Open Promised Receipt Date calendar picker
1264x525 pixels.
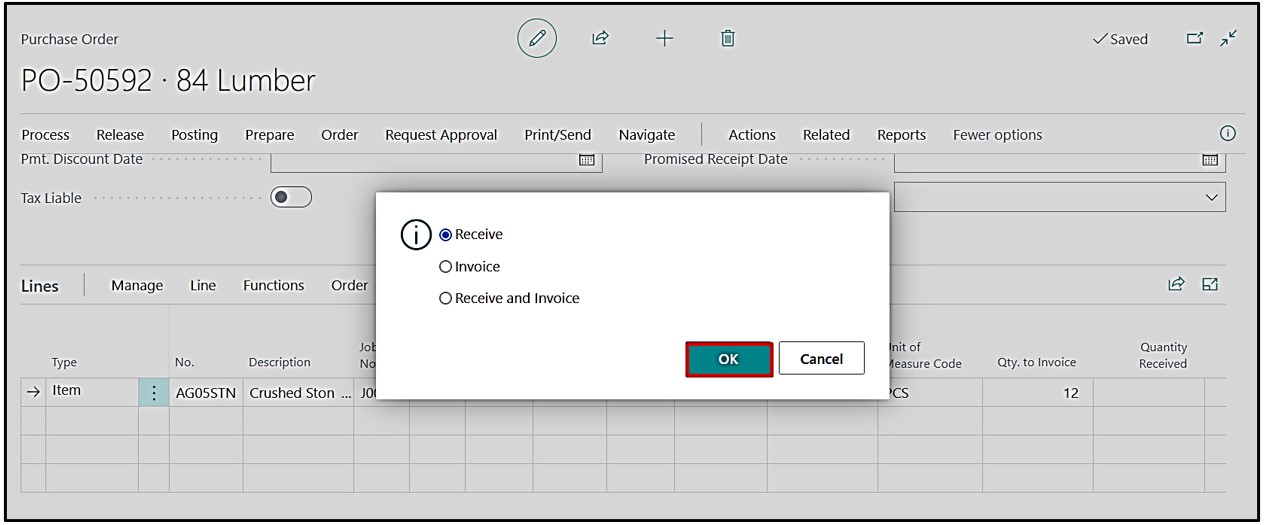click(x=1210, y=160)
